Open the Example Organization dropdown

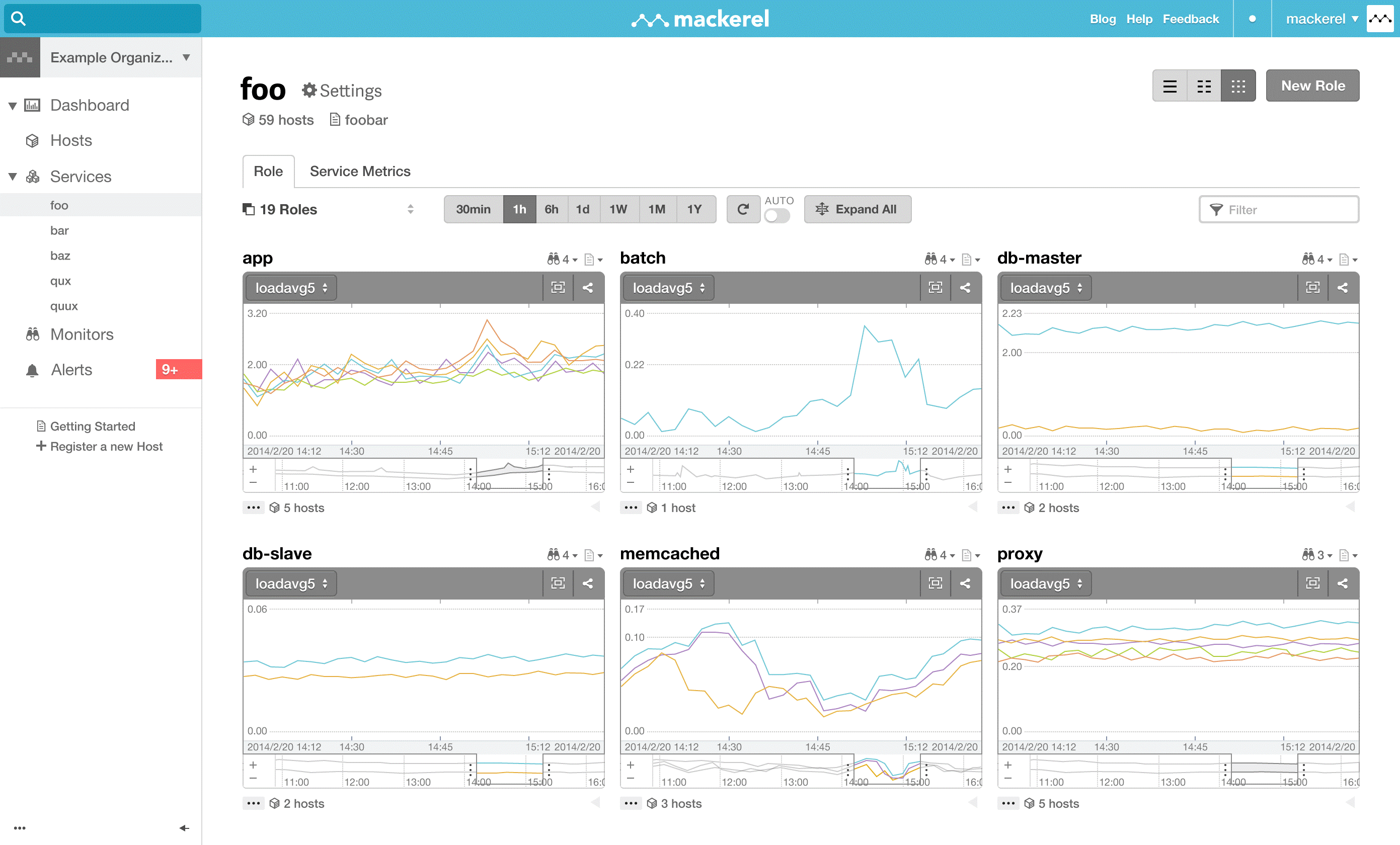[120, 57]
